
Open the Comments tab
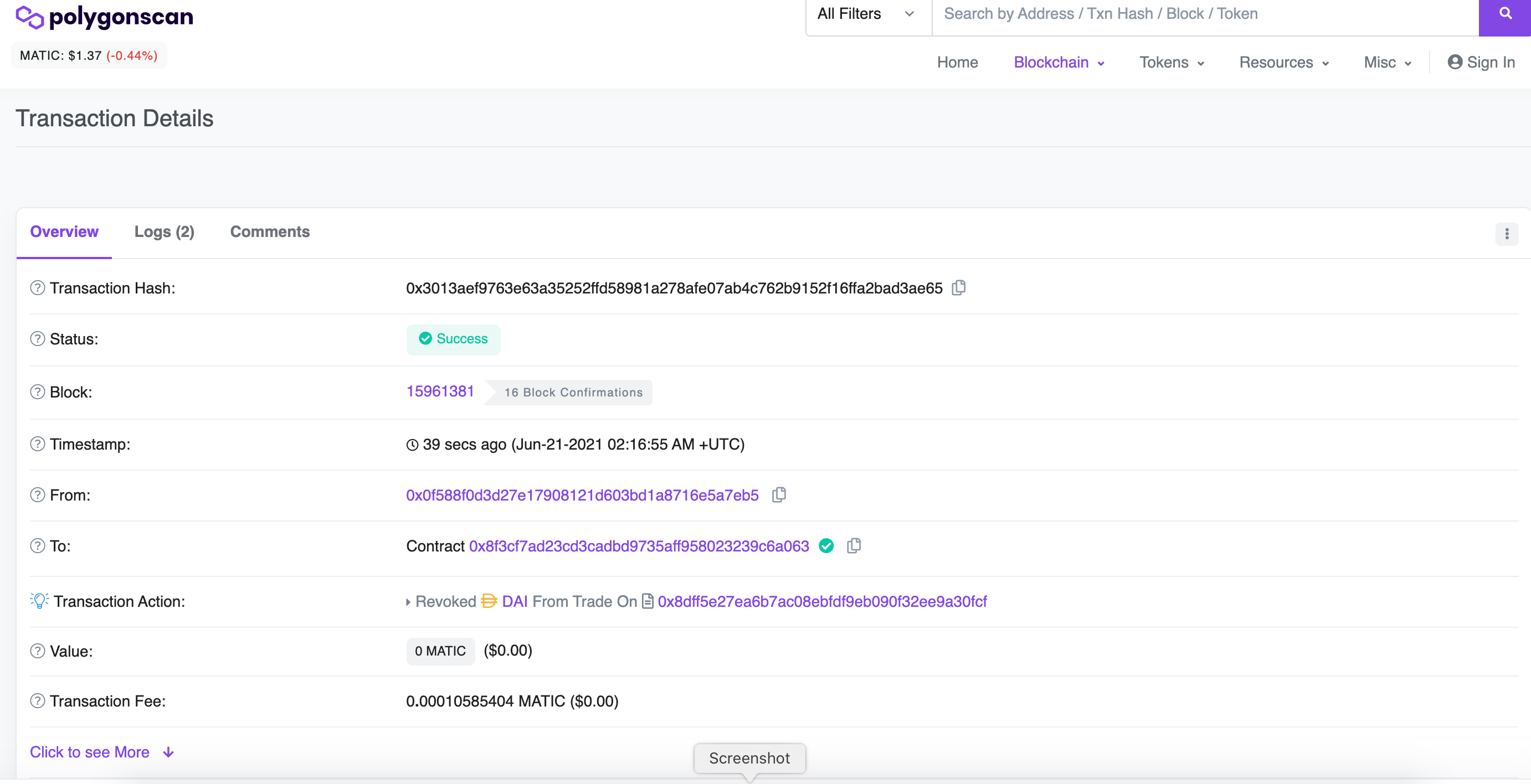[x=270, y=231]
